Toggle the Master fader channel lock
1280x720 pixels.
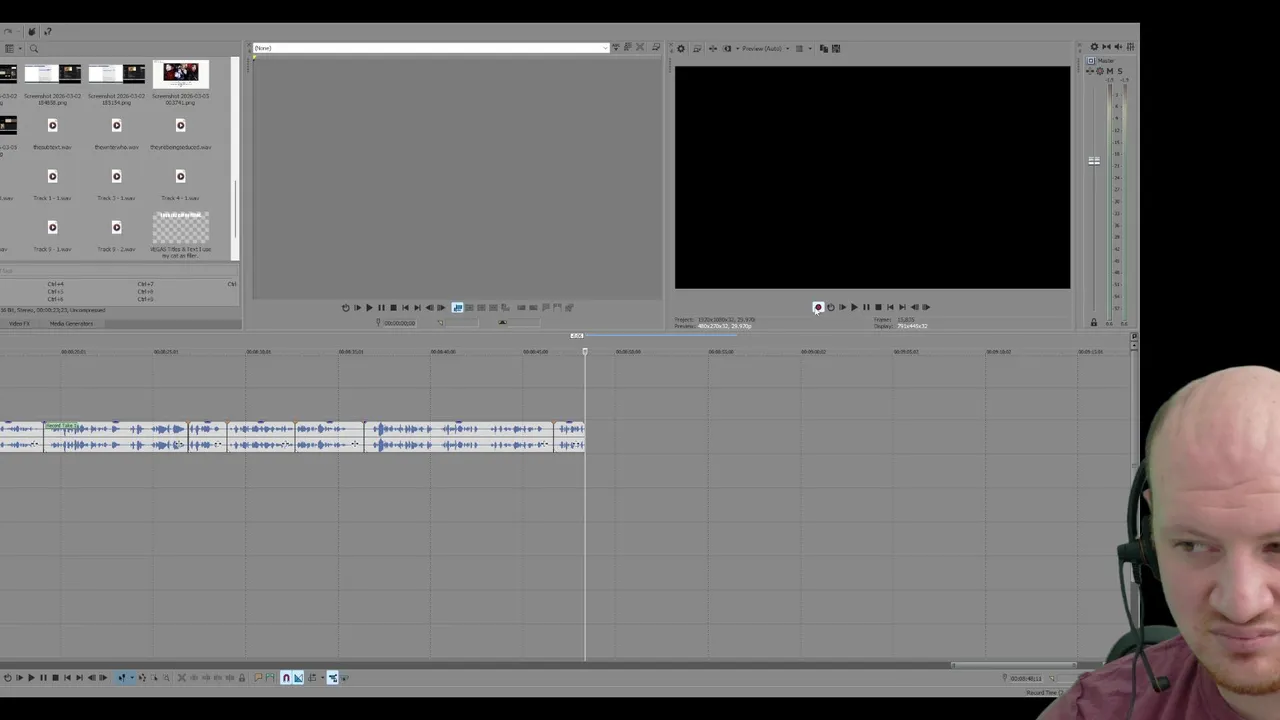coord(1093,322)
